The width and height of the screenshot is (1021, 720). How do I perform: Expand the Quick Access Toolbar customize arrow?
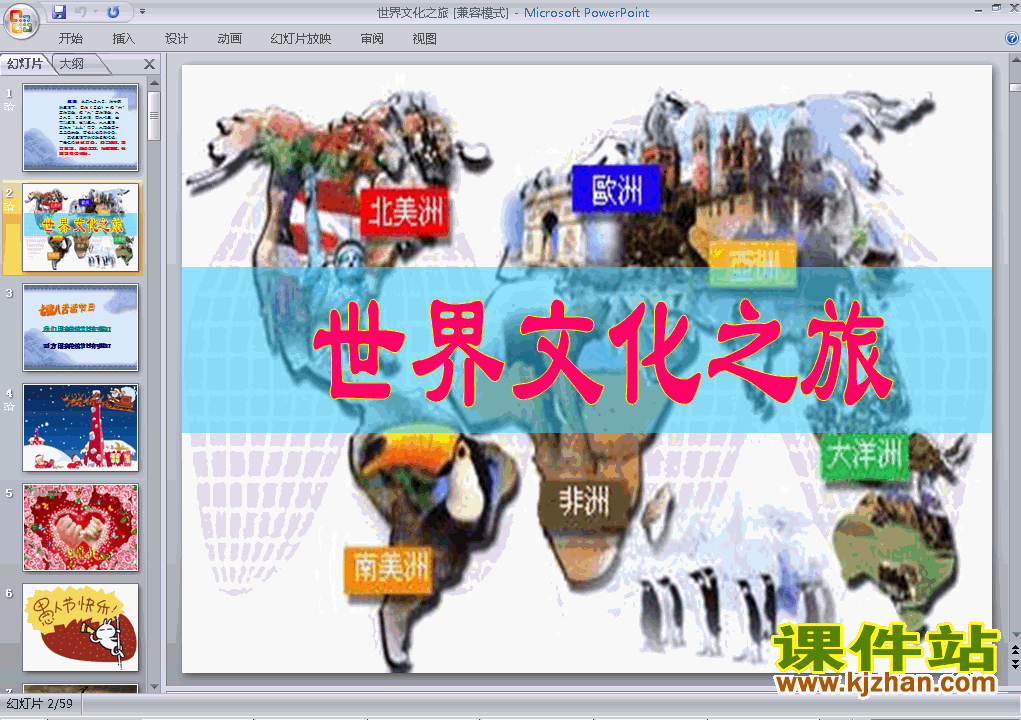point(143,12)
